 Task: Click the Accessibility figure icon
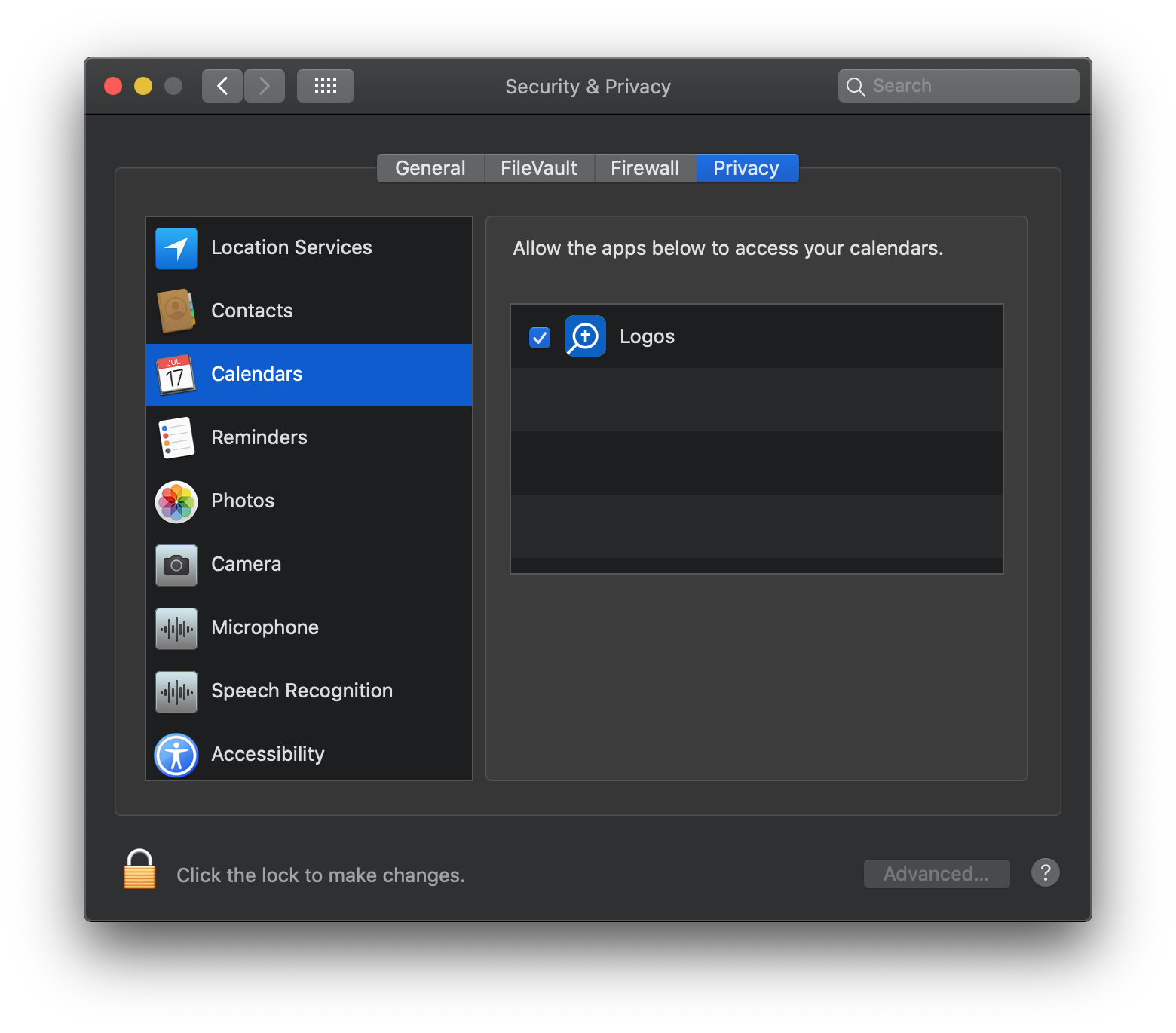pos(176,755)
